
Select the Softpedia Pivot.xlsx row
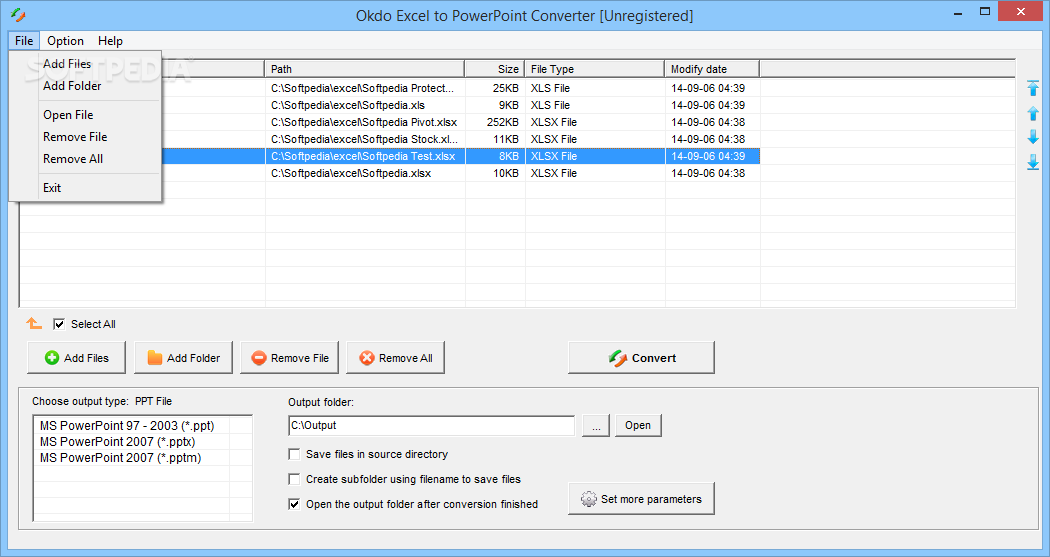pos(390,122)
